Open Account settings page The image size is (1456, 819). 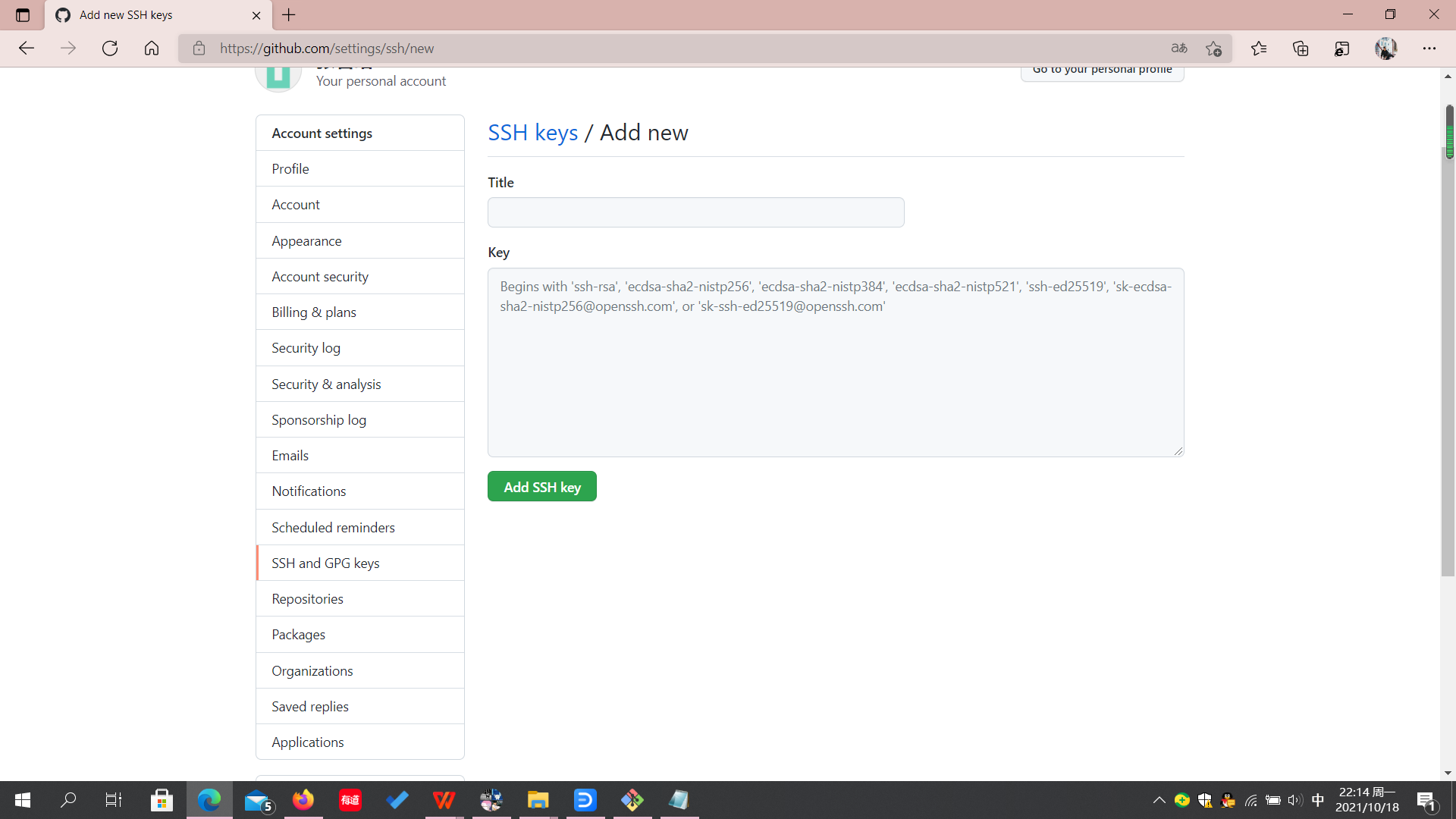click(360, 205)
